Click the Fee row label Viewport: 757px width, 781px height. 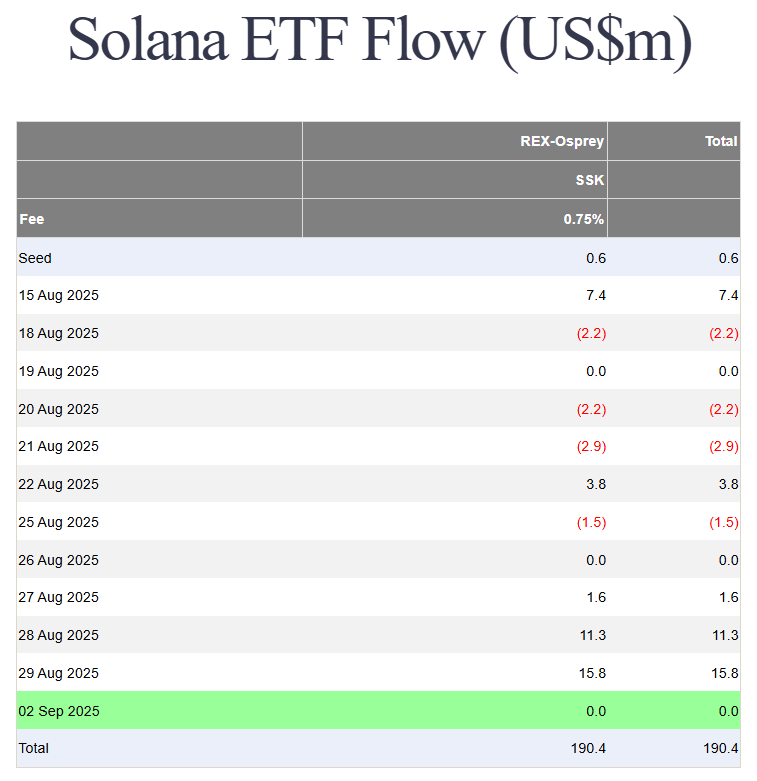pos(32,219)
